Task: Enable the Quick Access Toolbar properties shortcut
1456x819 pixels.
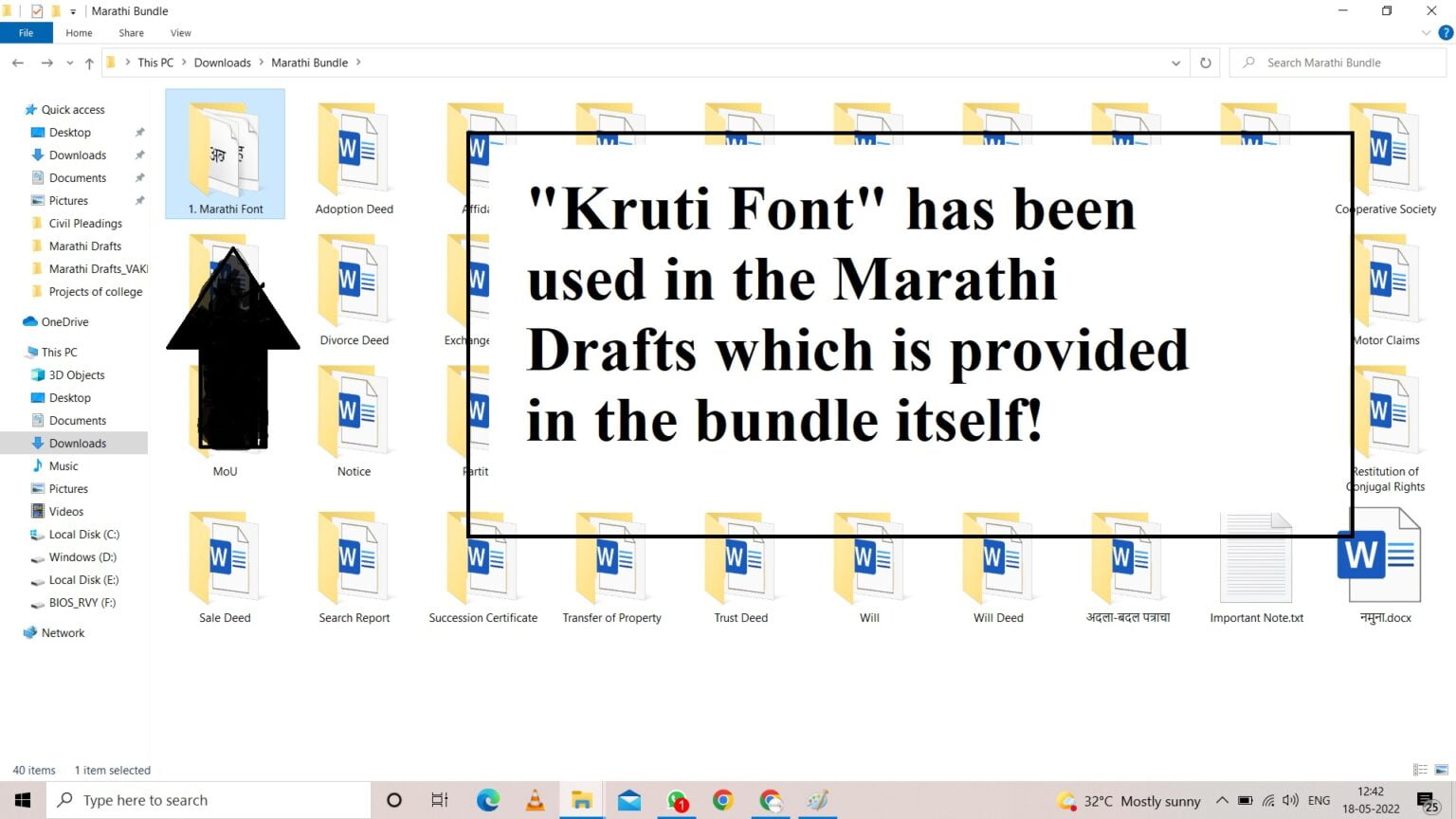Action: (35, 10)
